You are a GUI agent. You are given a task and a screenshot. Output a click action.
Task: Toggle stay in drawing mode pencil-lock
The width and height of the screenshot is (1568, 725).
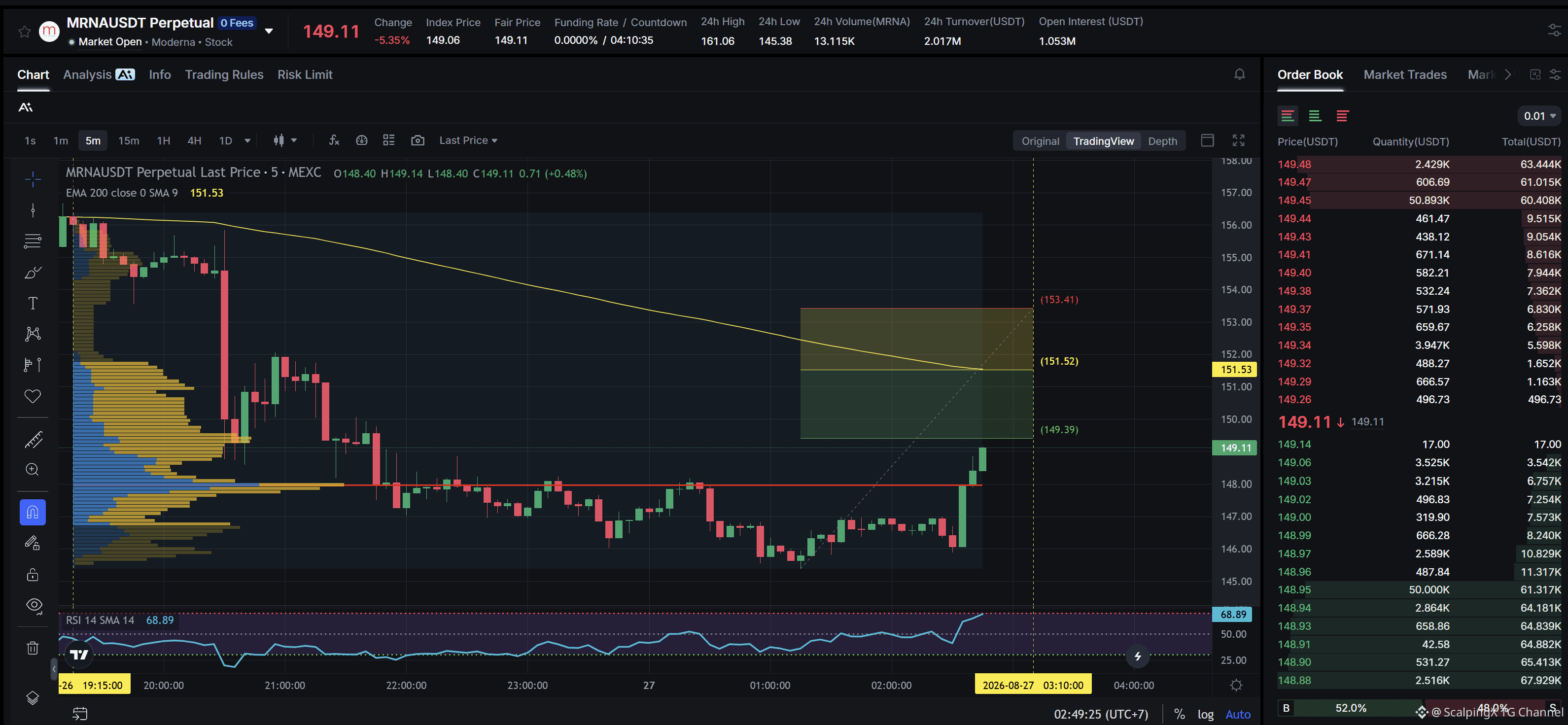click(33, 543)
